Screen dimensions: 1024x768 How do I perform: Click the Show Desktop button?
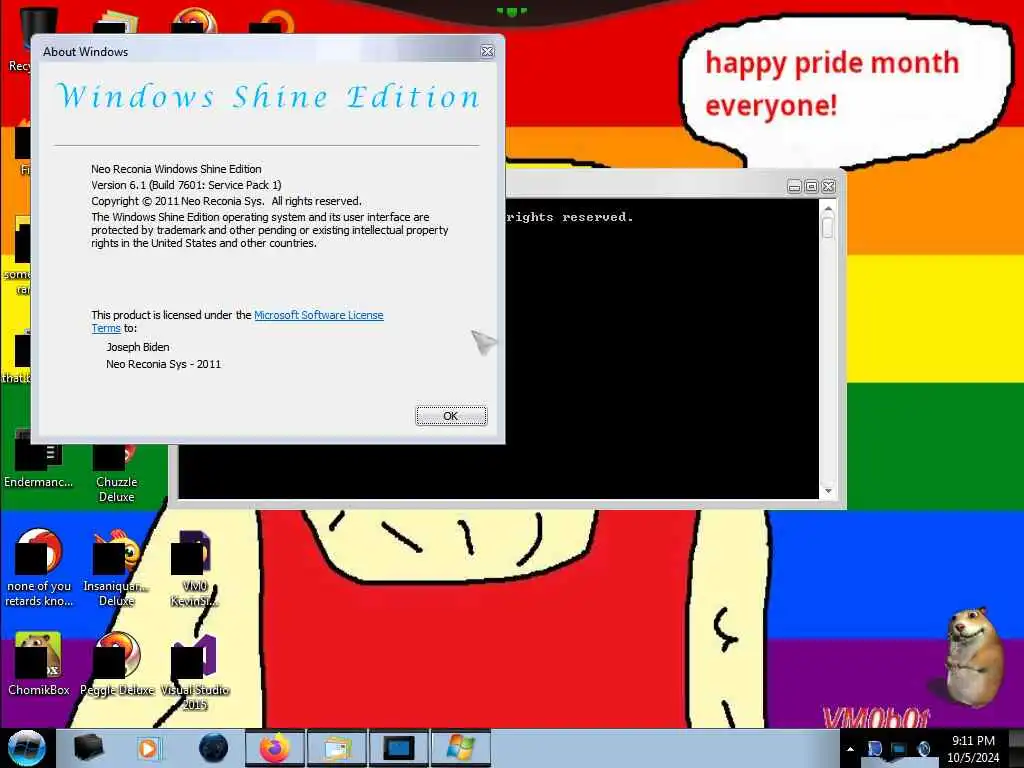pyautogui.click(x=1016, y=748)
